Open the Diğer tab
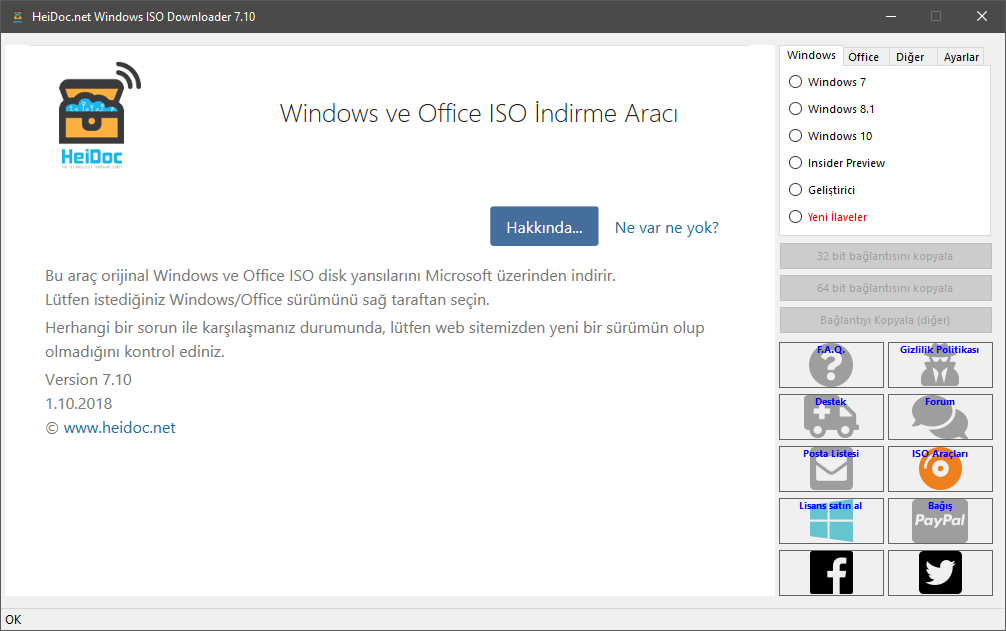The image size is (1006, 631). pos(910,57)
